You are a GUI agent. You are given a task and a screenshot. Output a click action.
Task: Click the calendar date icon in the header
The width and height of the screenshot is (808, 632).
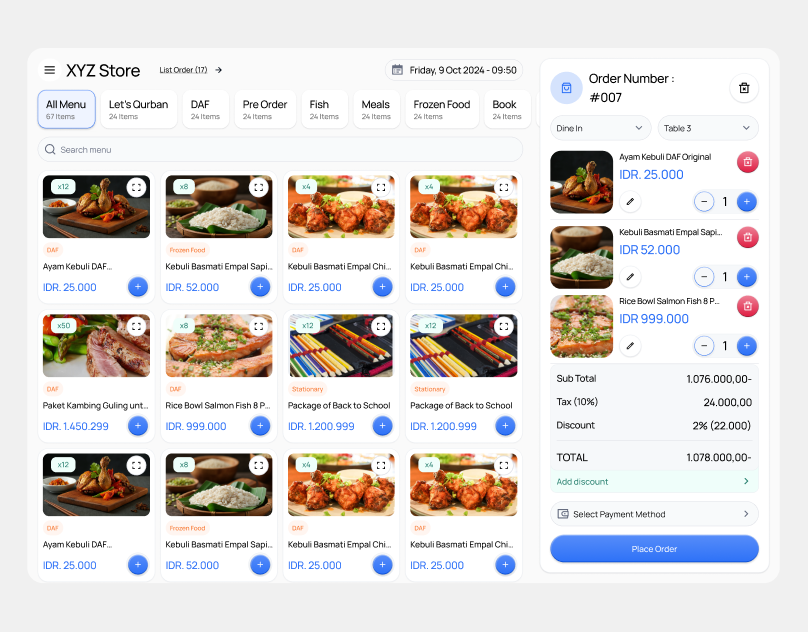[399, 70]
